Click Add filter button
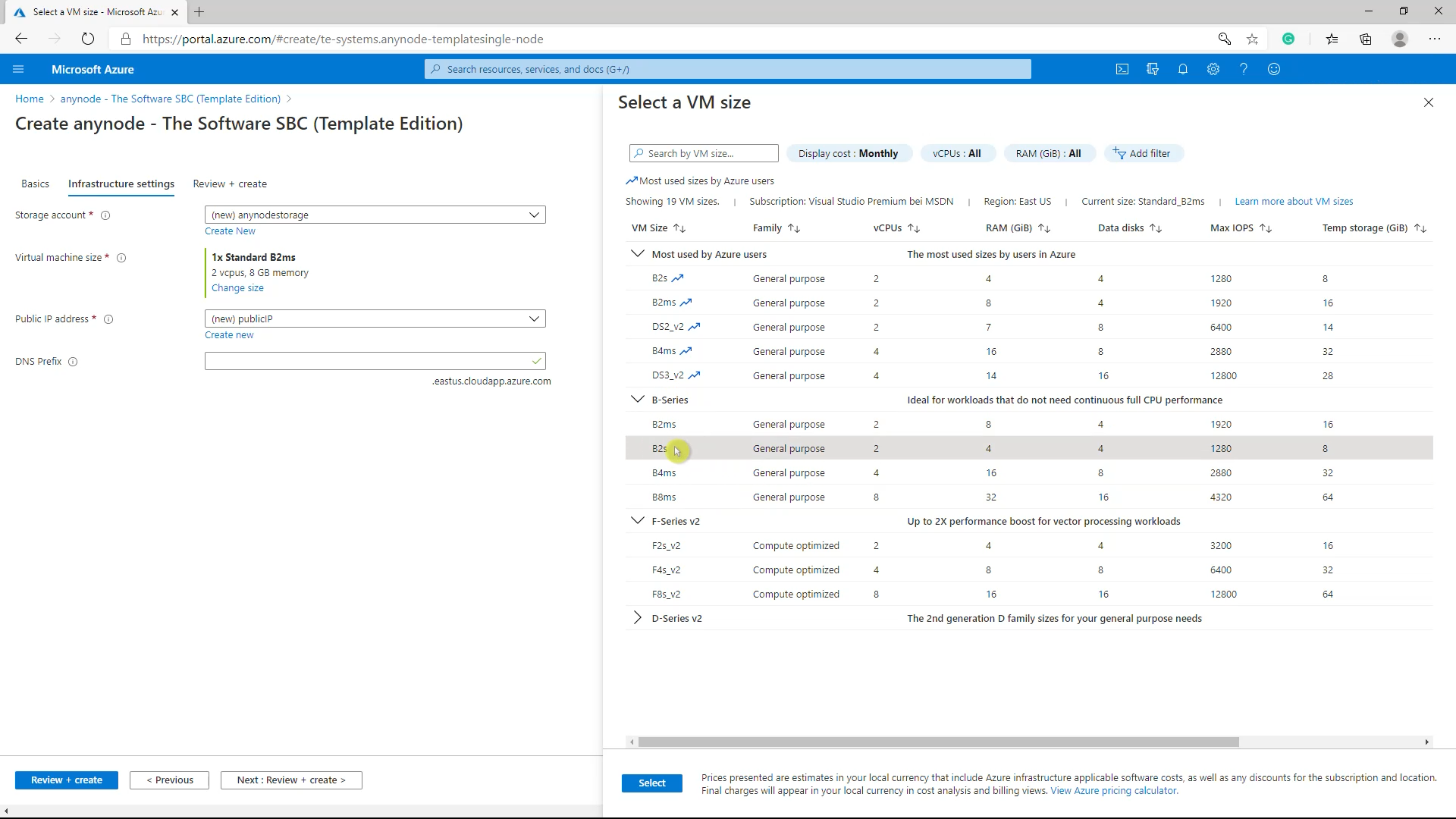 coord(1144,153)
